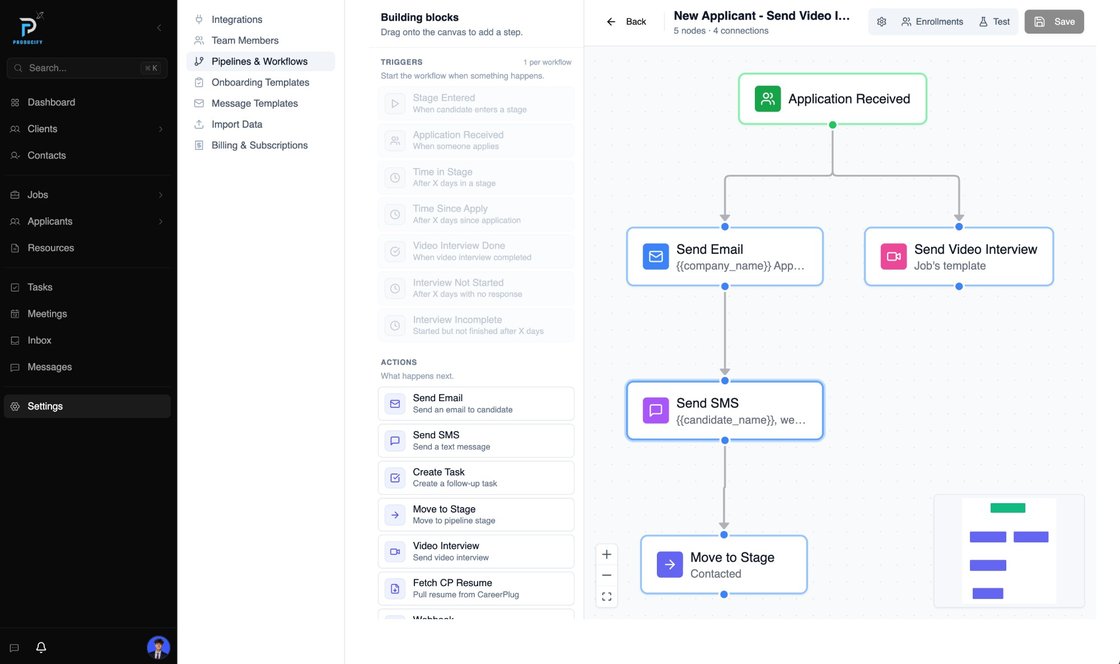Click the Time Since Apply trigger block
Viewport: 1120px width, 664px height.
tap(476, 214)
